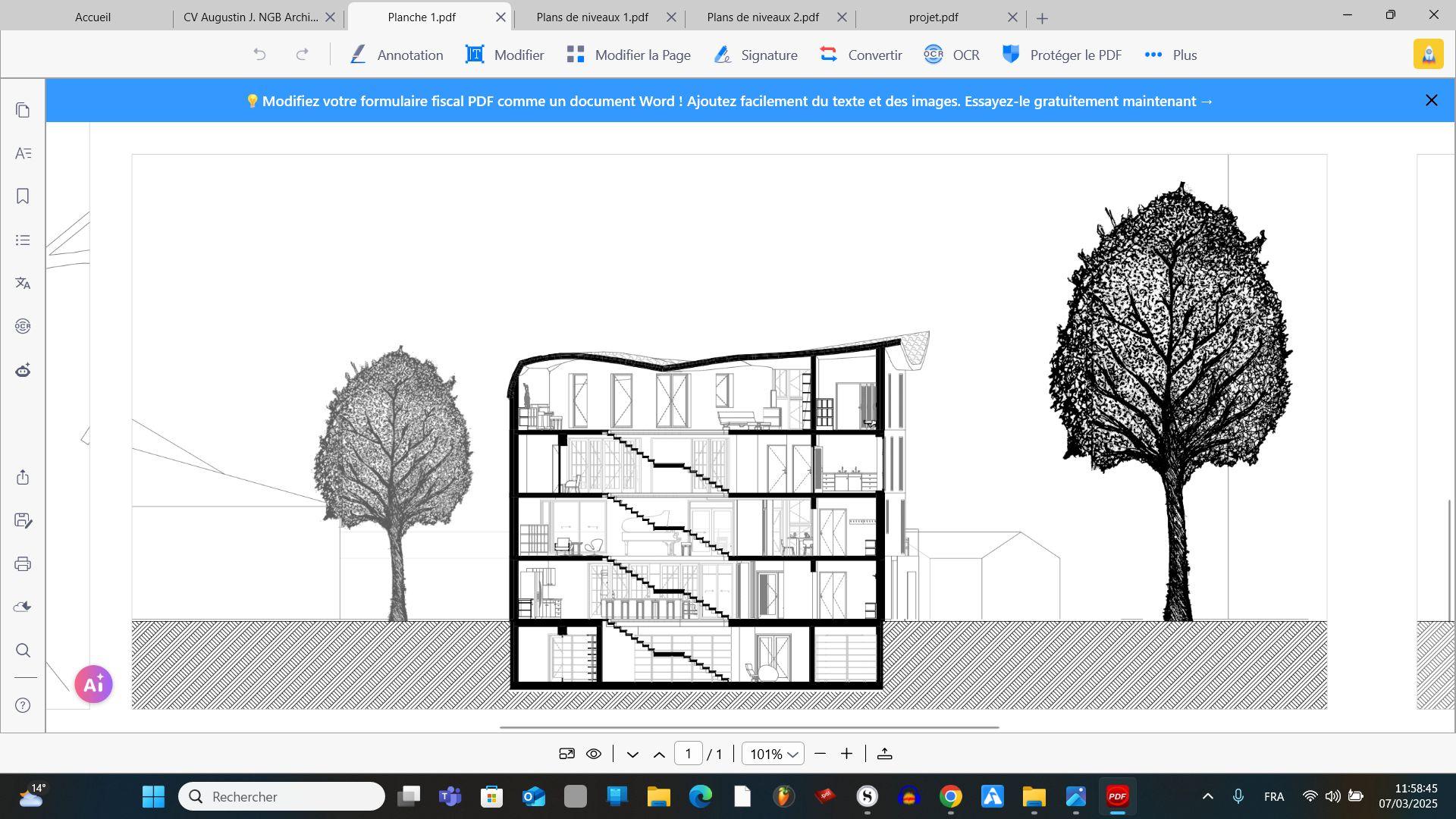Image resolution: width=1456 pixels, height=819 pixels.
Task: Expand the Plus more-tools menu
Action: click(1171, 55)
